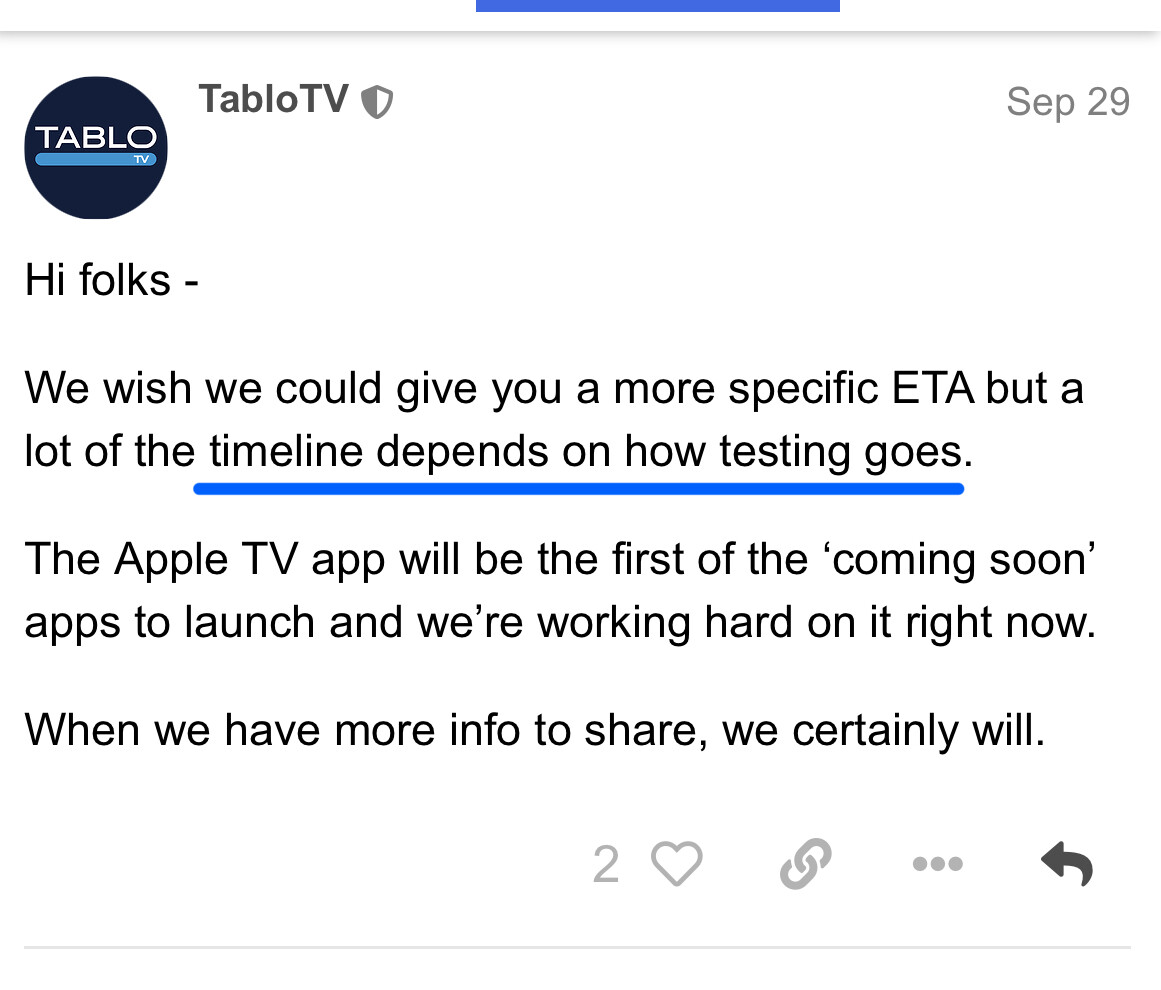Click the moderator shield beside TabloTV
This screenshot has height=990, width=1161.
pyautogui.click(x=377, y=102)
